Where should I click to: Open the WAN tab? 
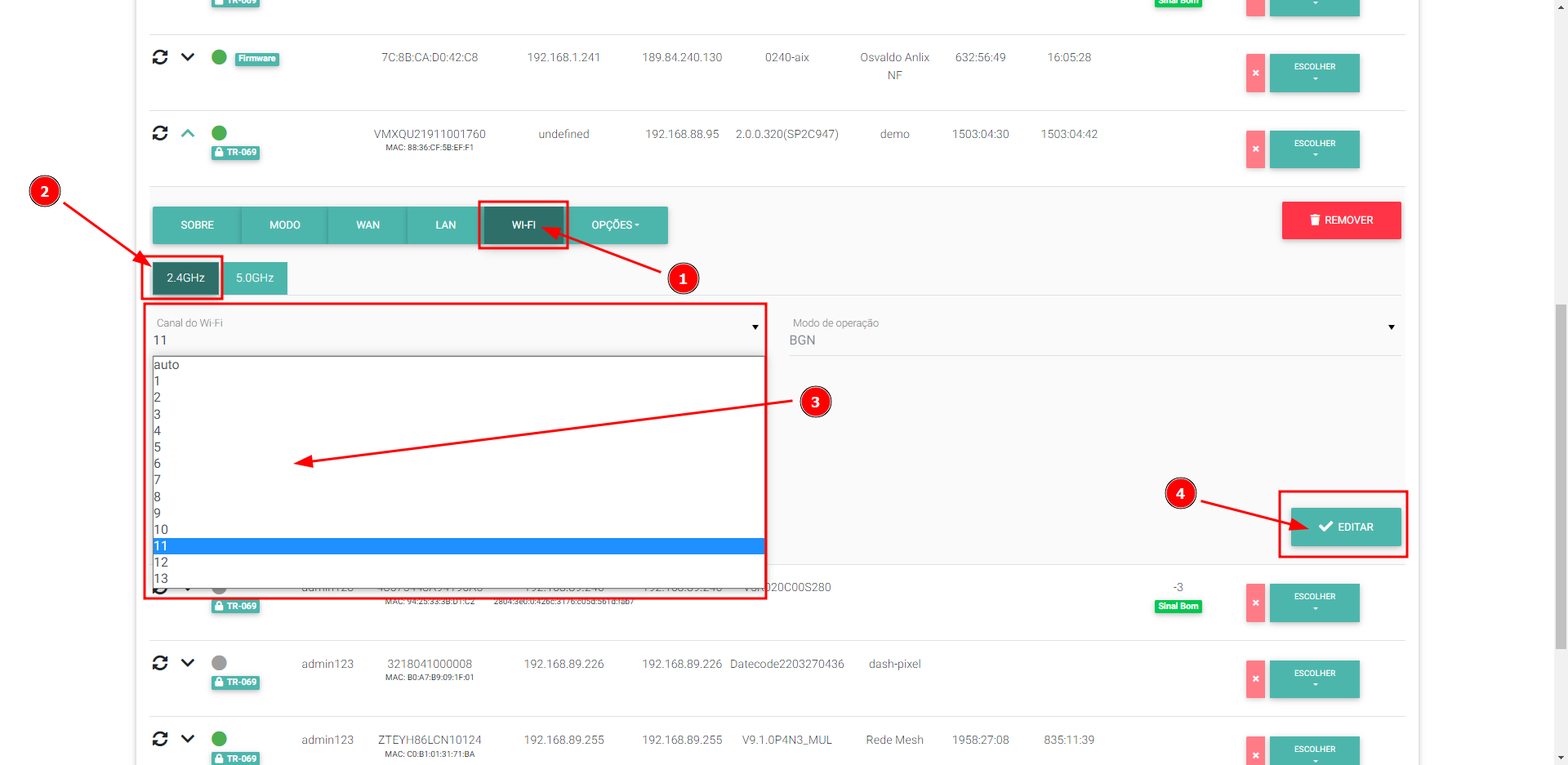[367, 225]
